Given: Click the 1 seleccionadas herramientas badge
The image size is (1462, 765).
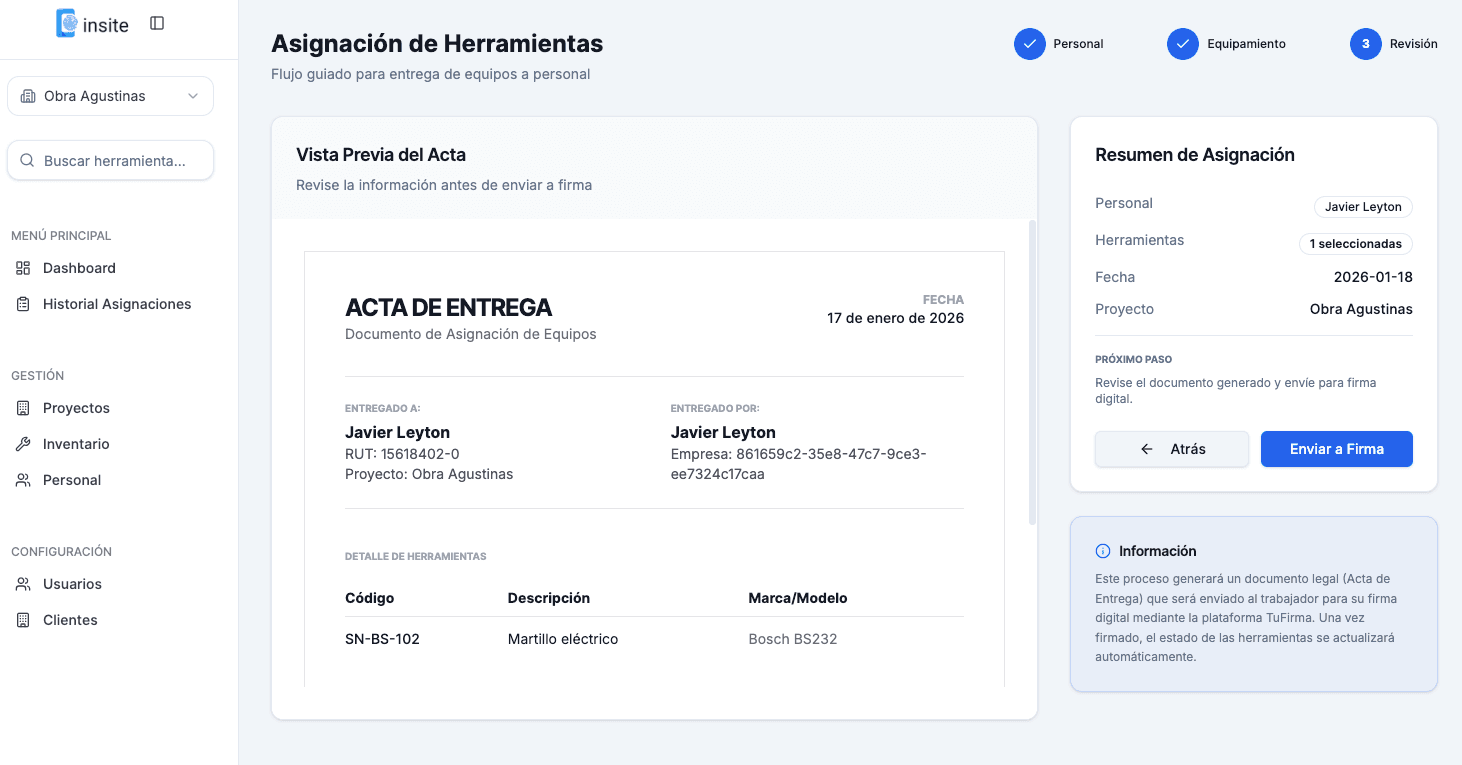Looking at the screenshot, I should click(x=1356, y=243).
